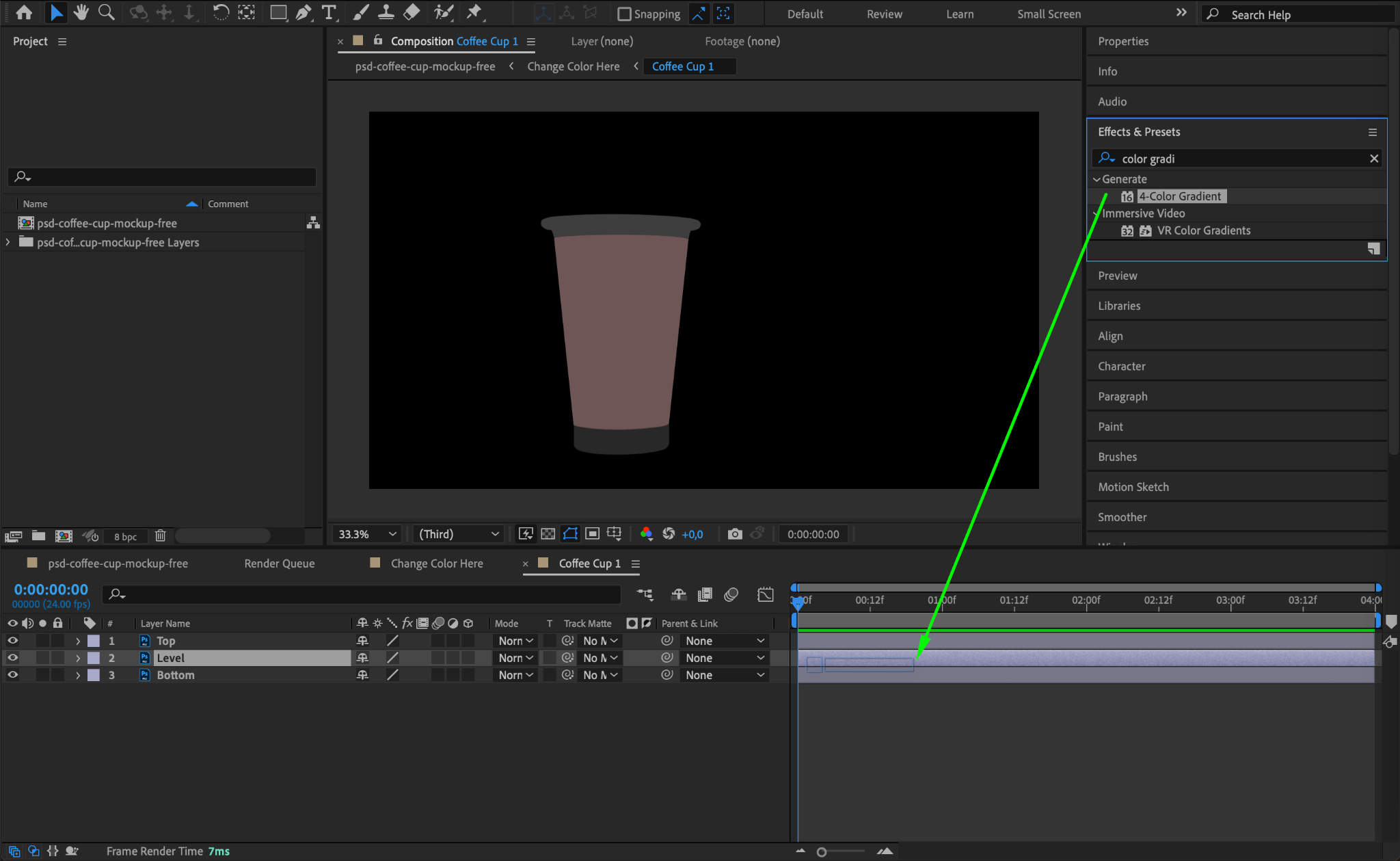Hide the Top layer
The image size is (1400, 861).
[12, 641]
